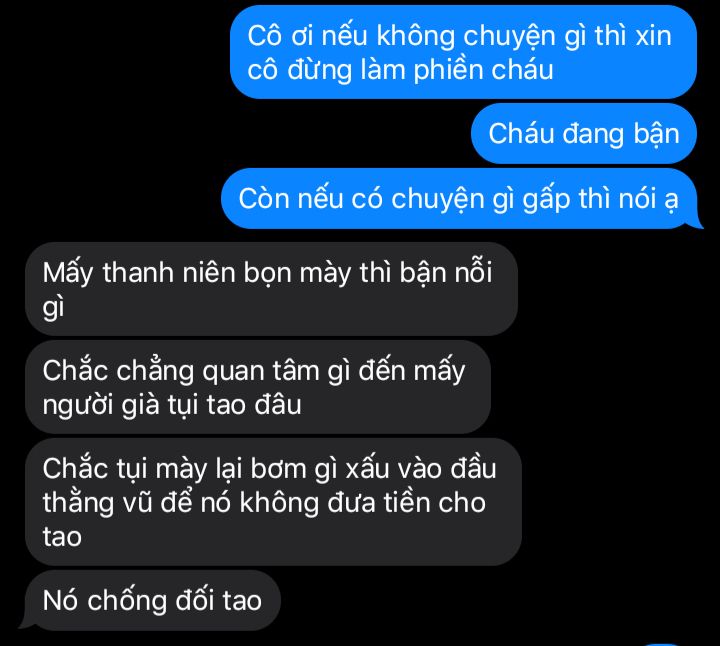Select the message starting "Cô ơi nếu không chuyện"
Screen dimensions: 720x646
coord(463,52)
